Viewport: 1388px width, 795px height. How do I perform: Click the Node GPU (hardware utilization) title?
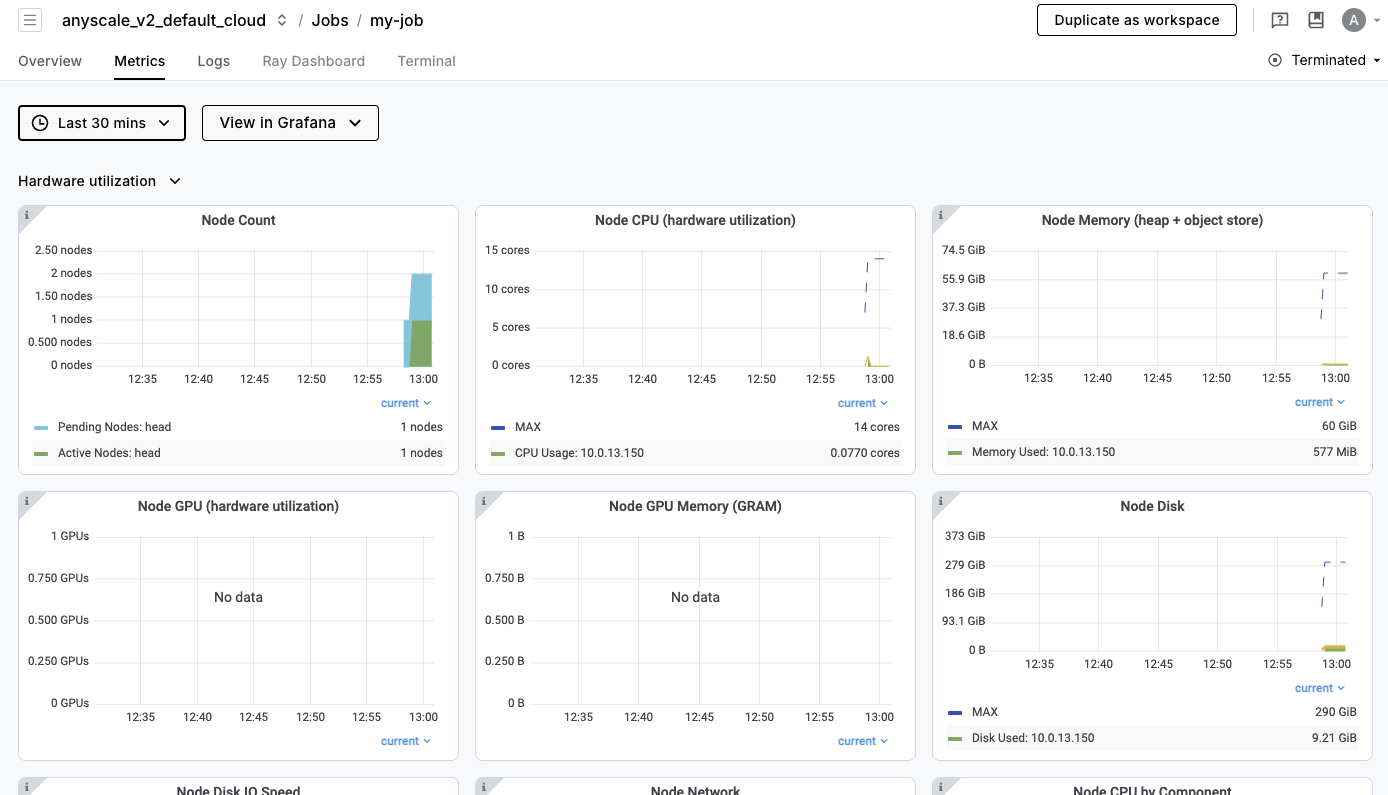[238, 506]
